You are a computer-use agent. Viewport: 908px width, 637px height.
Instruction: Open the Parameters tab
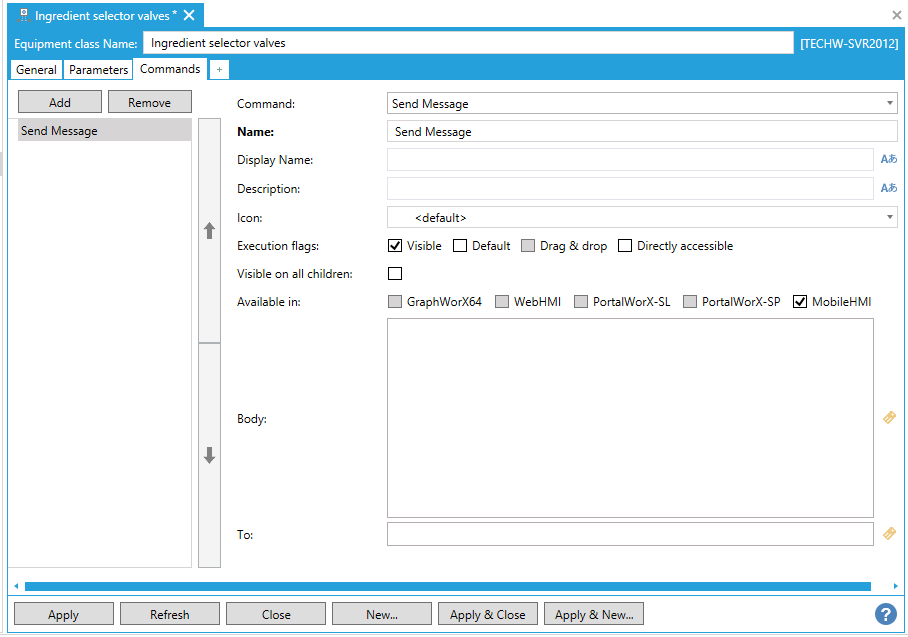tap(98, 70)
